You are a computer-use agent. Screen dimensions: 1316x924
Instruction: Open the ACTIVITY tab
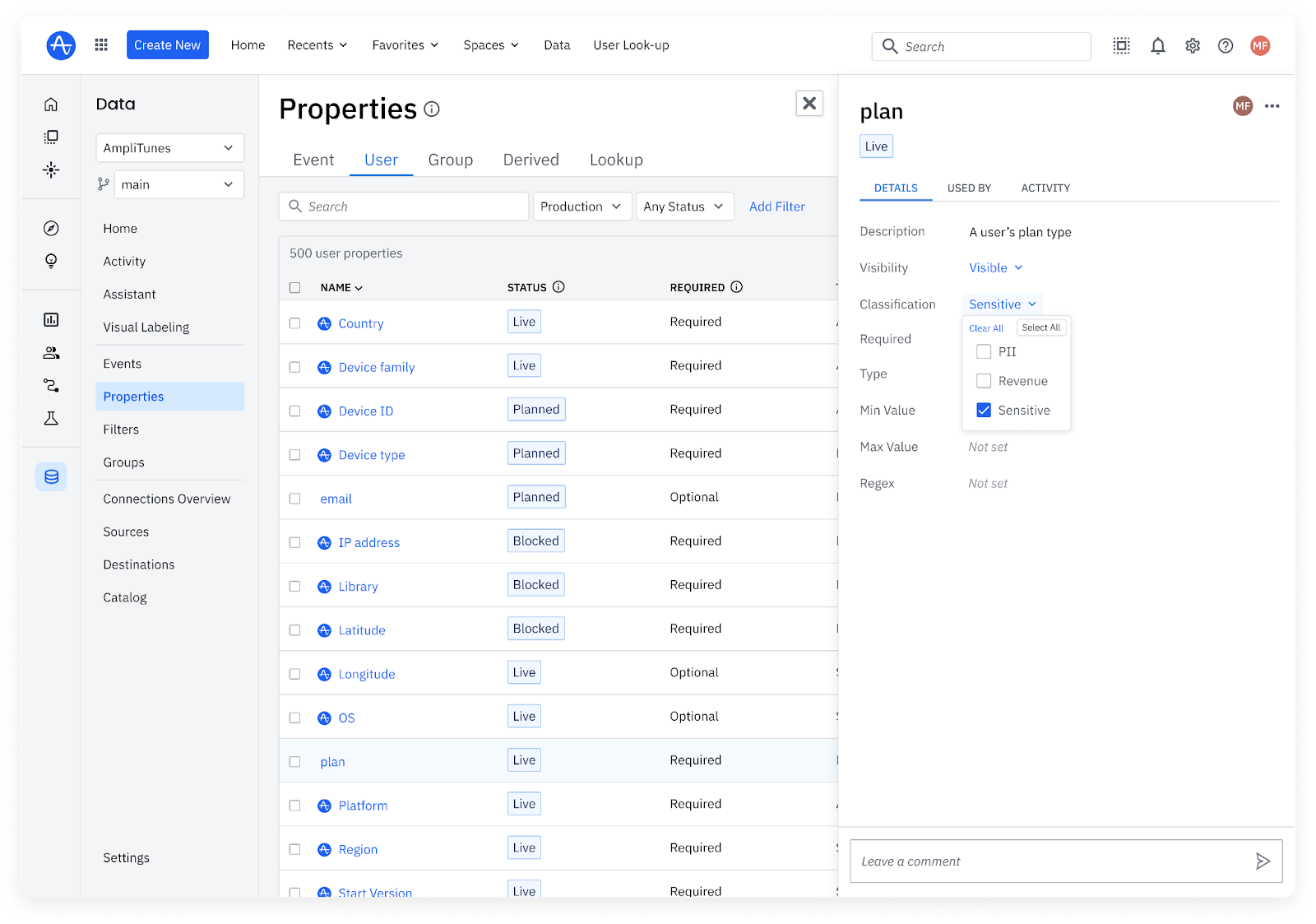tap(1045, 188)
